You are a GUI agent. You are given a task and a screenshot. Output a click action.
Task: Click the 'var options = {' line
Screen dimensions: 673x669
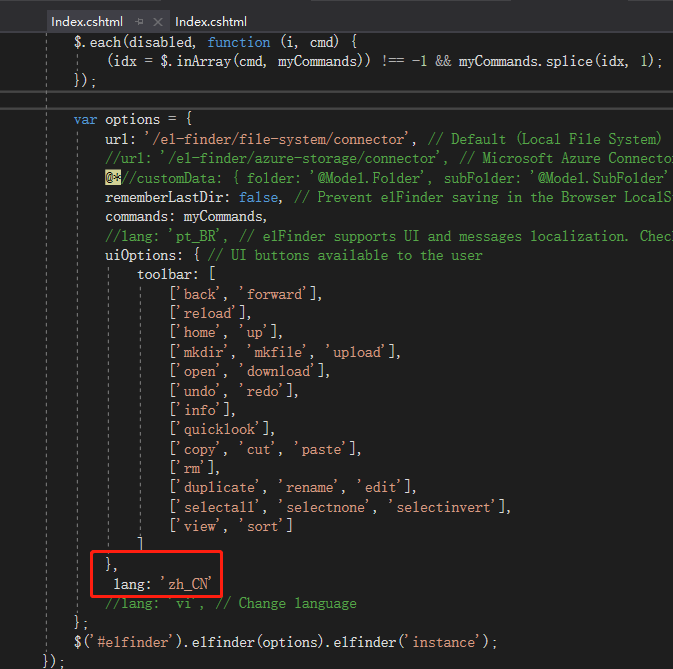133,119
